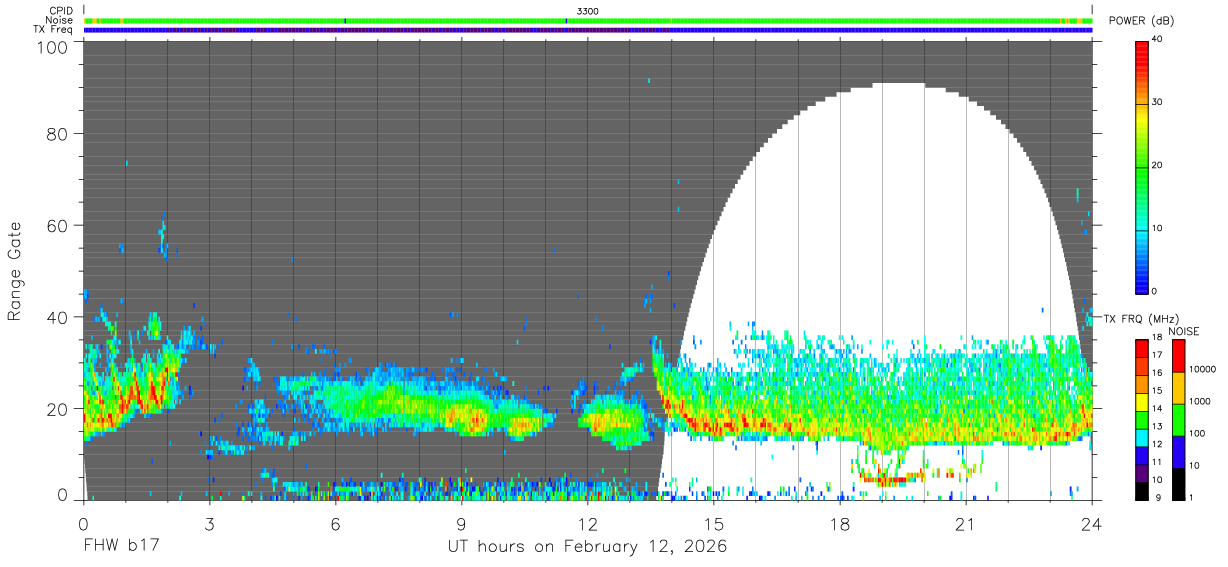Screen dimensions: 1228x567
Task: Click the green noise indicator strip
Action: [588, 20]
